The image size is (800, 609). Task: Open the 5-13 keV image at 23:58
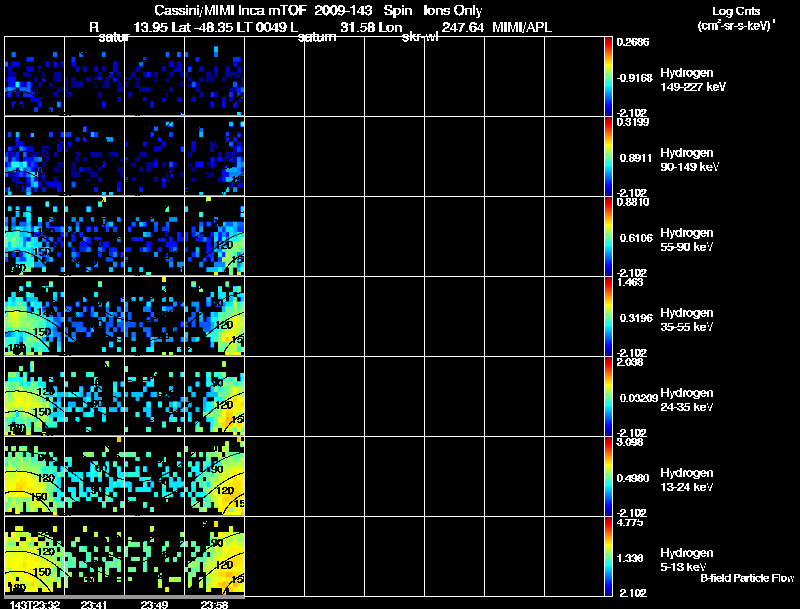[x=214, y=556]
